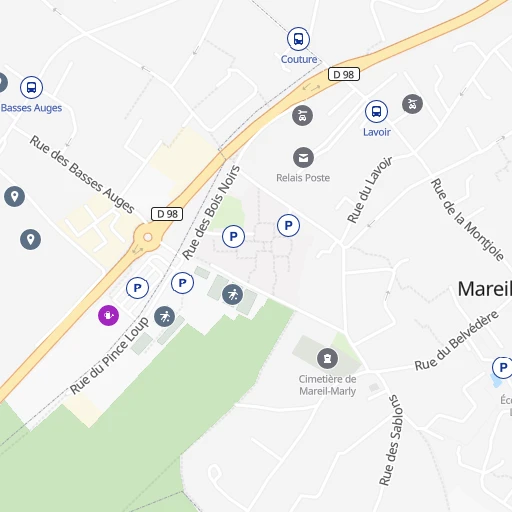The height and width of the screenshot is (512, 512).
Task: Select the Mareil town name label
Action: click(x=485, y=289)
